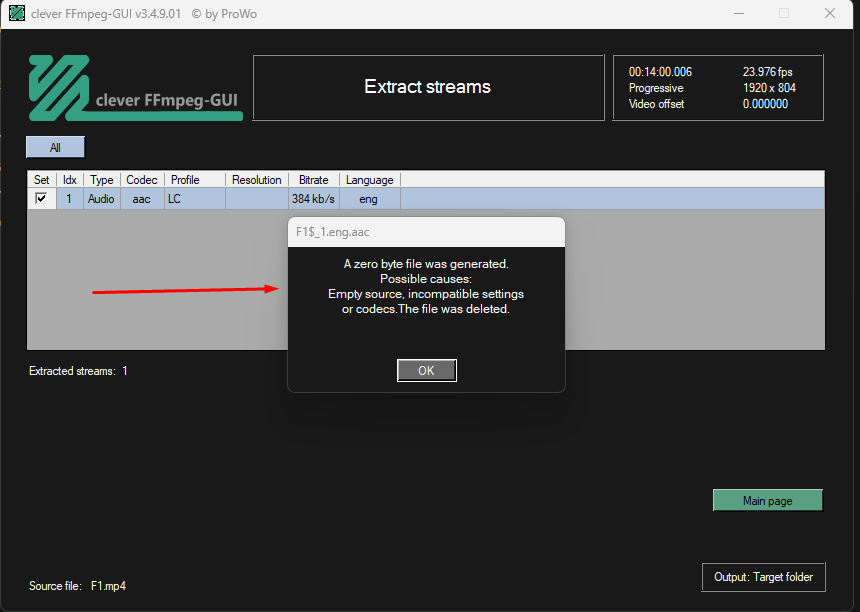860x612 pixels.
Task: Uncheck the Set checkbox for audio stream 1
Action: tap(41, 199)
